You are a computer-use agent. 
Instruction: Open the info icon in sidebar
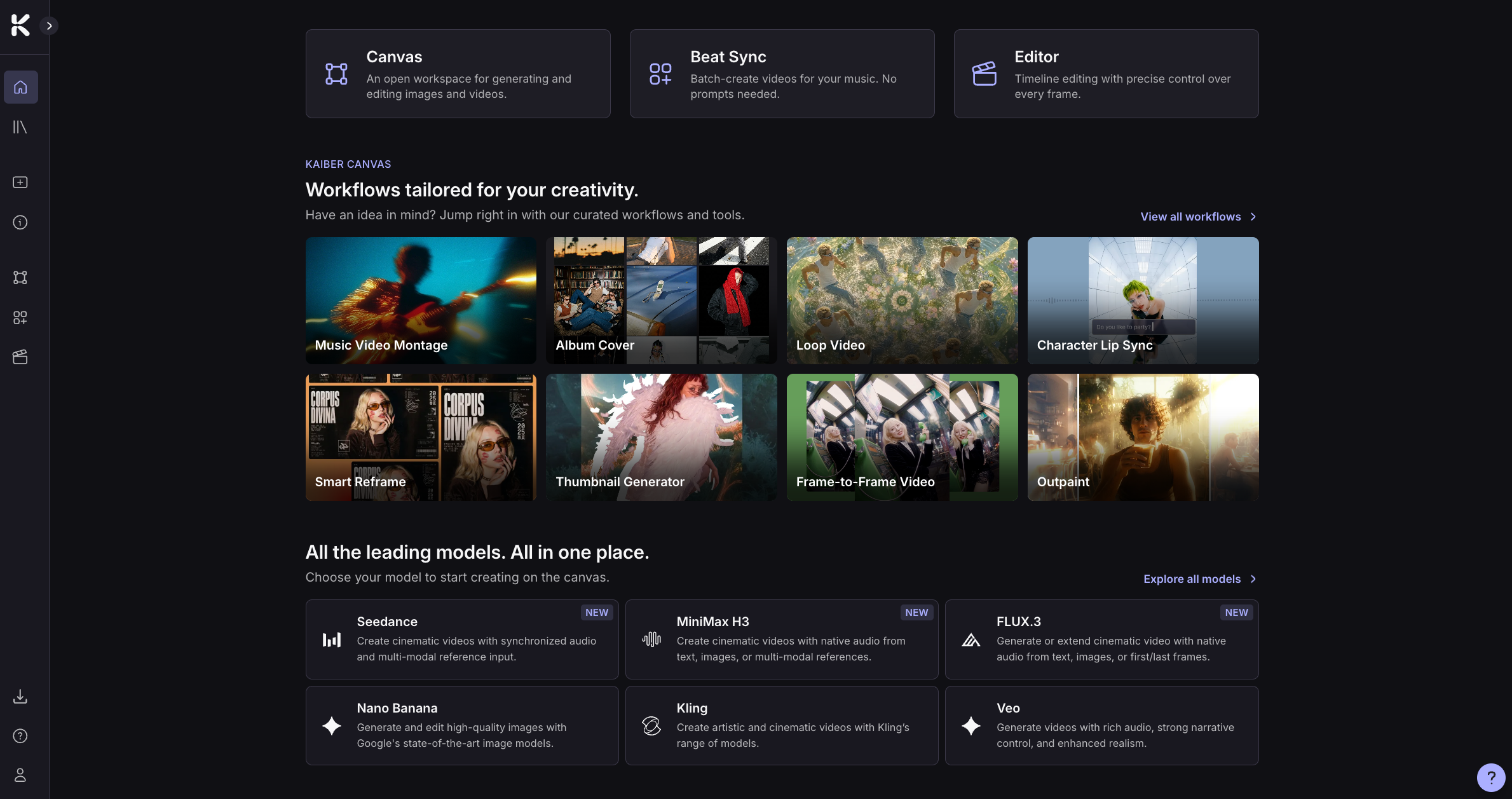point(20,222)
